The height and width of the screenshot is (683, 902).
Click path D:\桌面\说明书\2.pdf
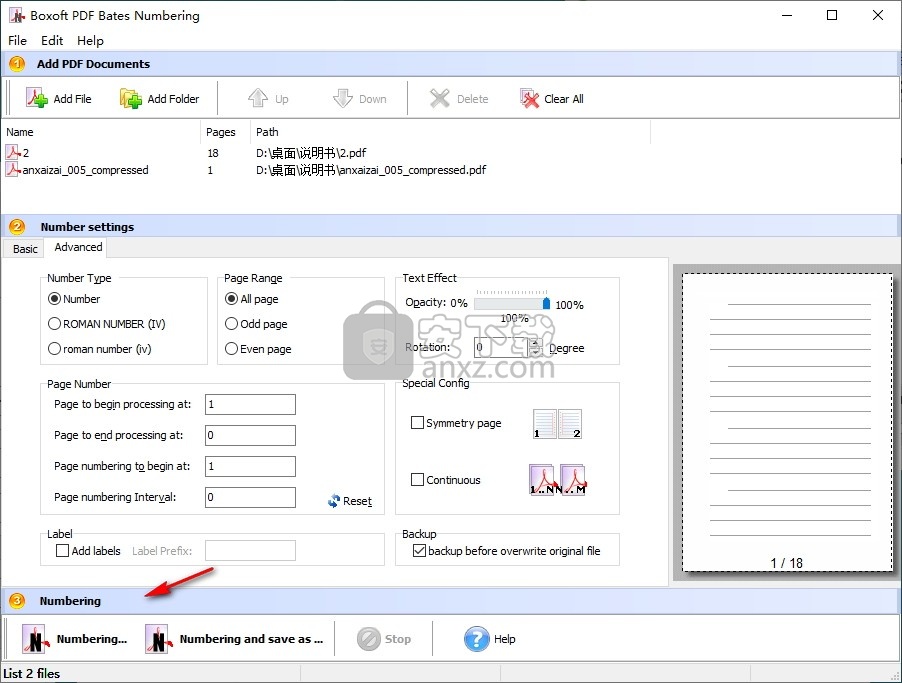click(x=311, y=152)
